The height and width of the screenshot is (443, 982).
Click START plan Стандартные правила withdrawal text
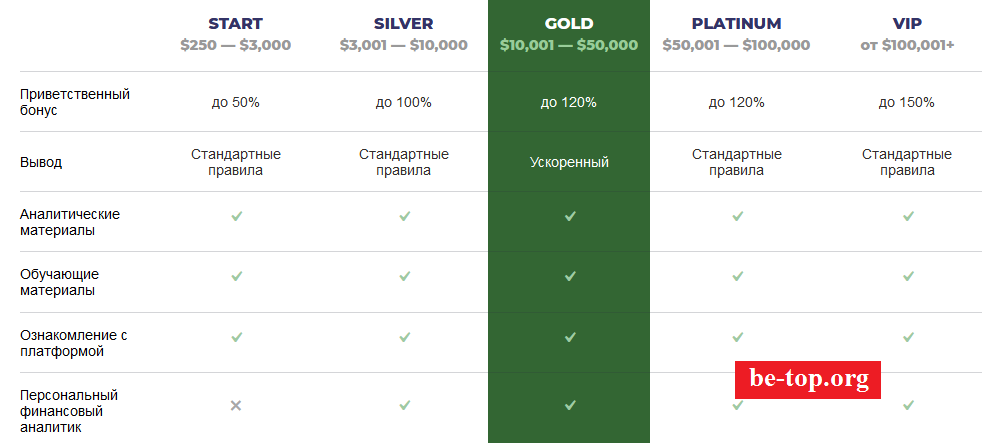236,162
